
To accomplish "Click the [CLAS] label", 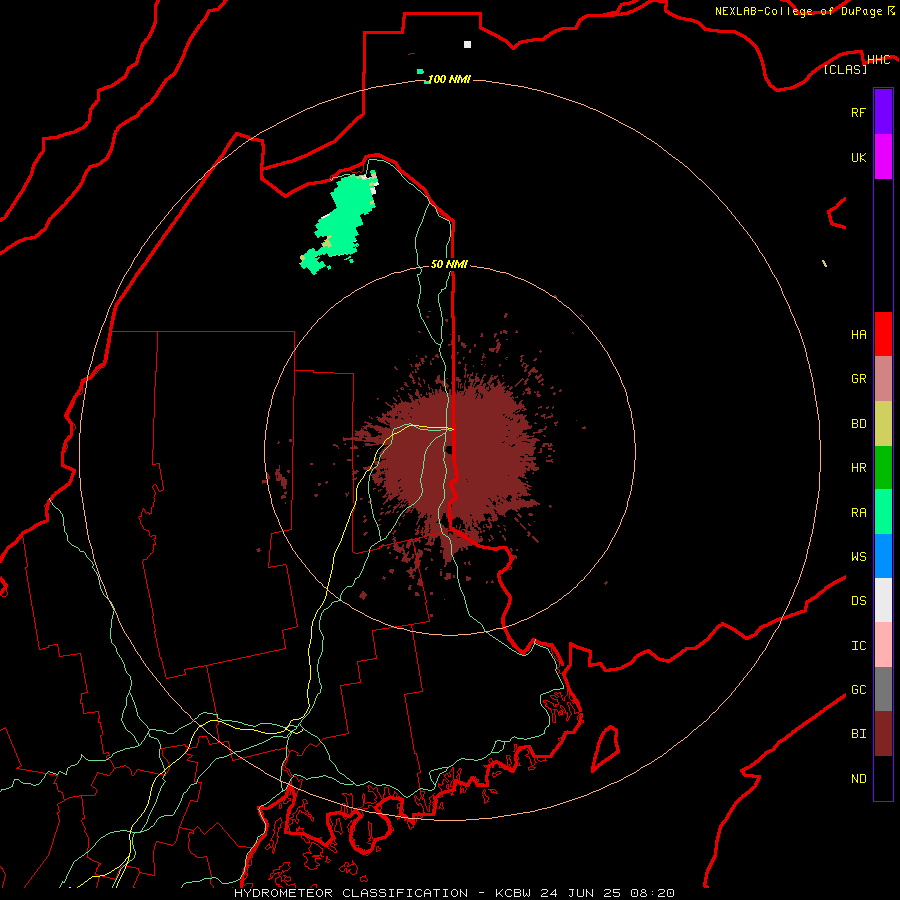I will click(x=845, y=69).
